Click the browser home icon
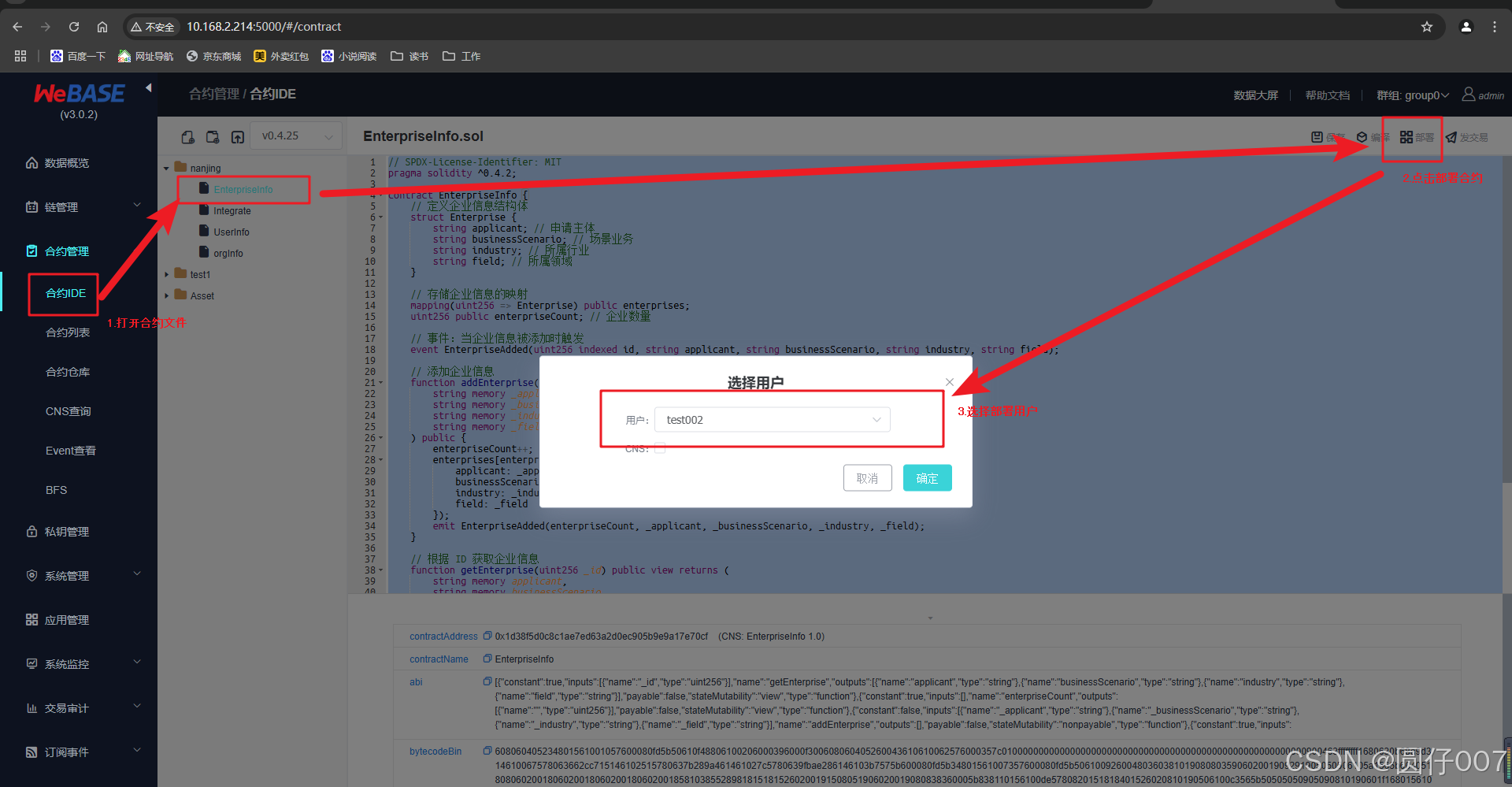Image resolution: width=1512 pixels, height=787 pixels. coord(102,27)
